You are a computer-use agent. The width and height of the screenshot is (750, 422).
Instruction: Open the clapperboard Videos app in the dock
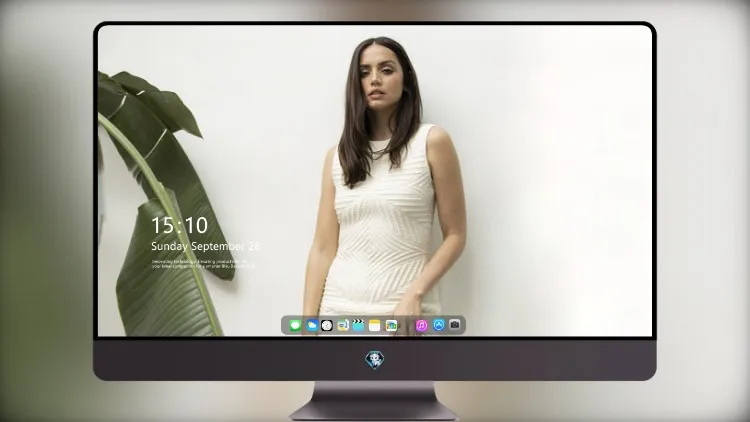[x=358, y=325]
